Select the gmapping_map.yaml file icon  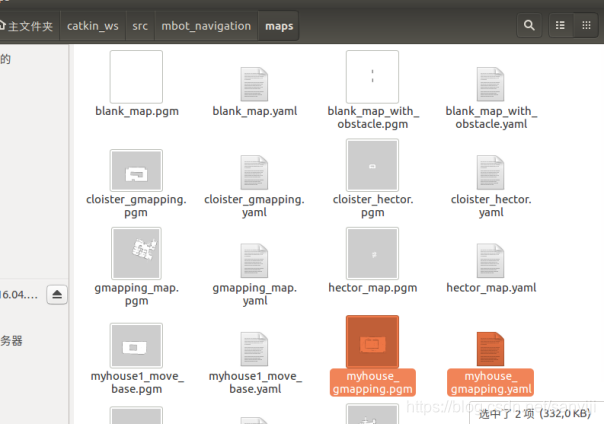(254, 261)
